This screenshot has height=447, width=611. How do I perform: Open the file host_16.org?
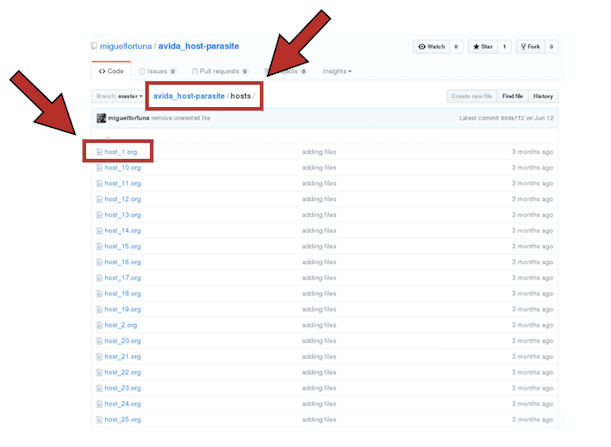click(x=123, y=262)
